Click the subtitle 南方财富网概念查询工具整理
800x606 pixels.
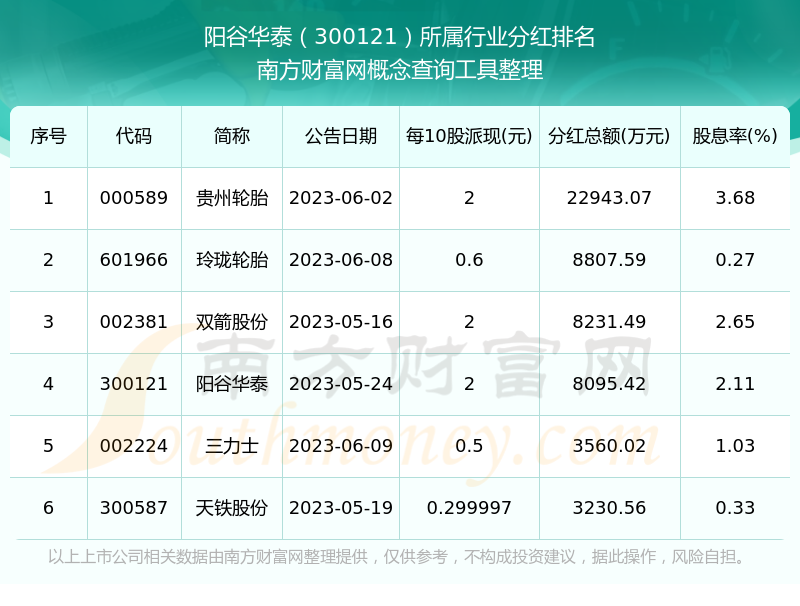(399, 70)
